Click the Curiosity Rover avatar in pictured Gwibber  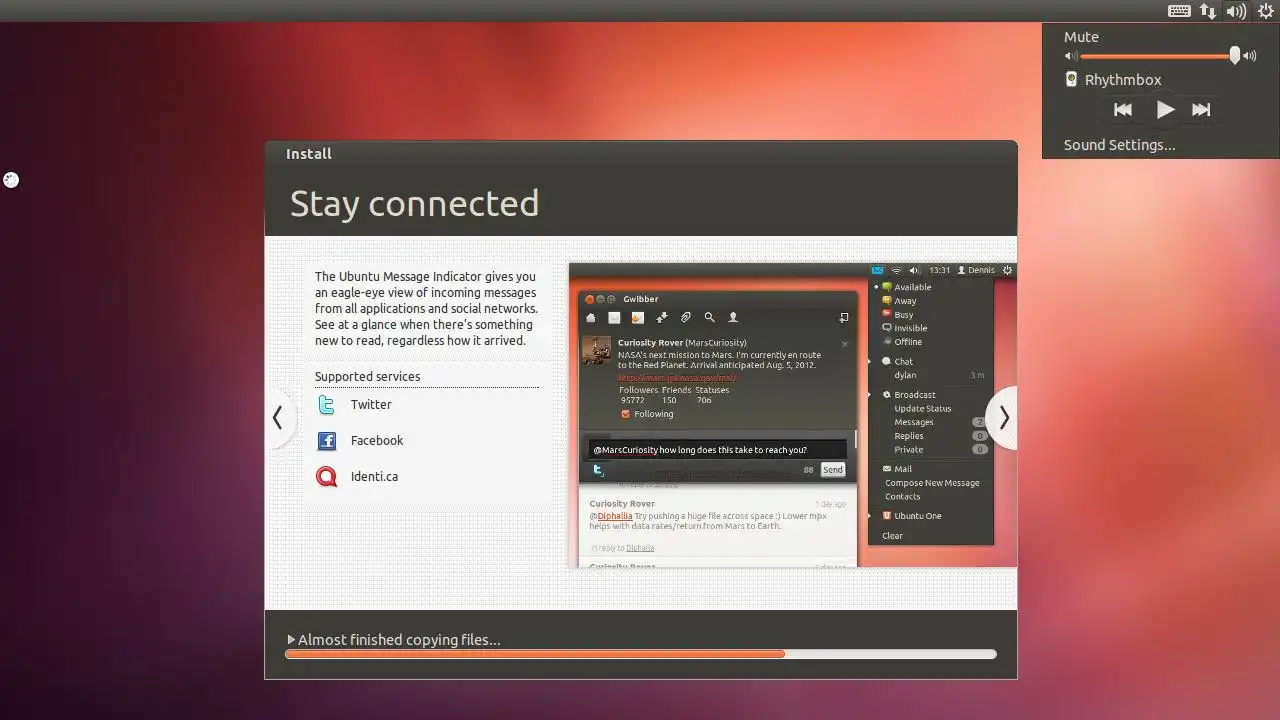point(597,351)
